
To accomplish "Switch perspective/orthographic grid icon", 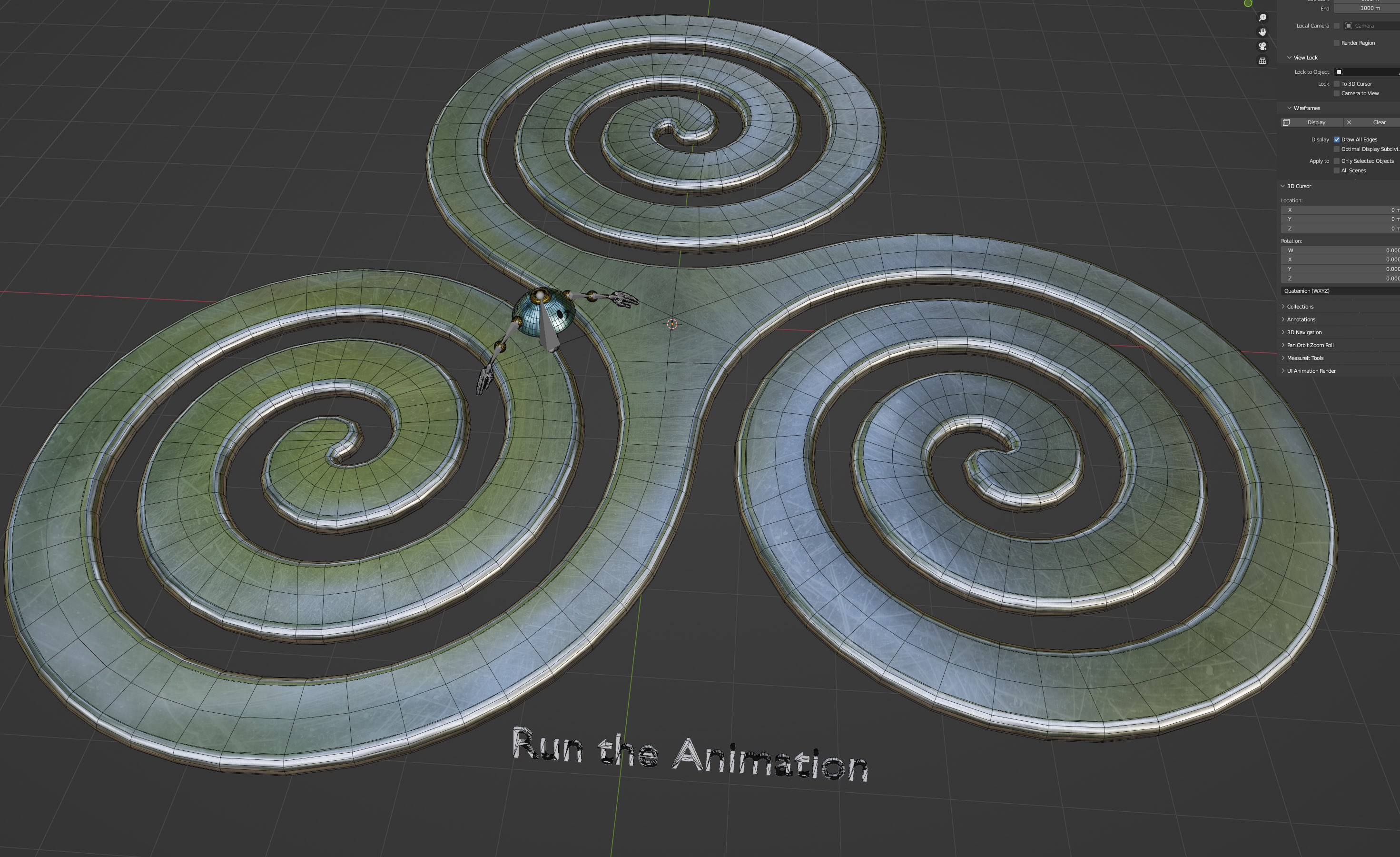I will (x=1262, y=61).
